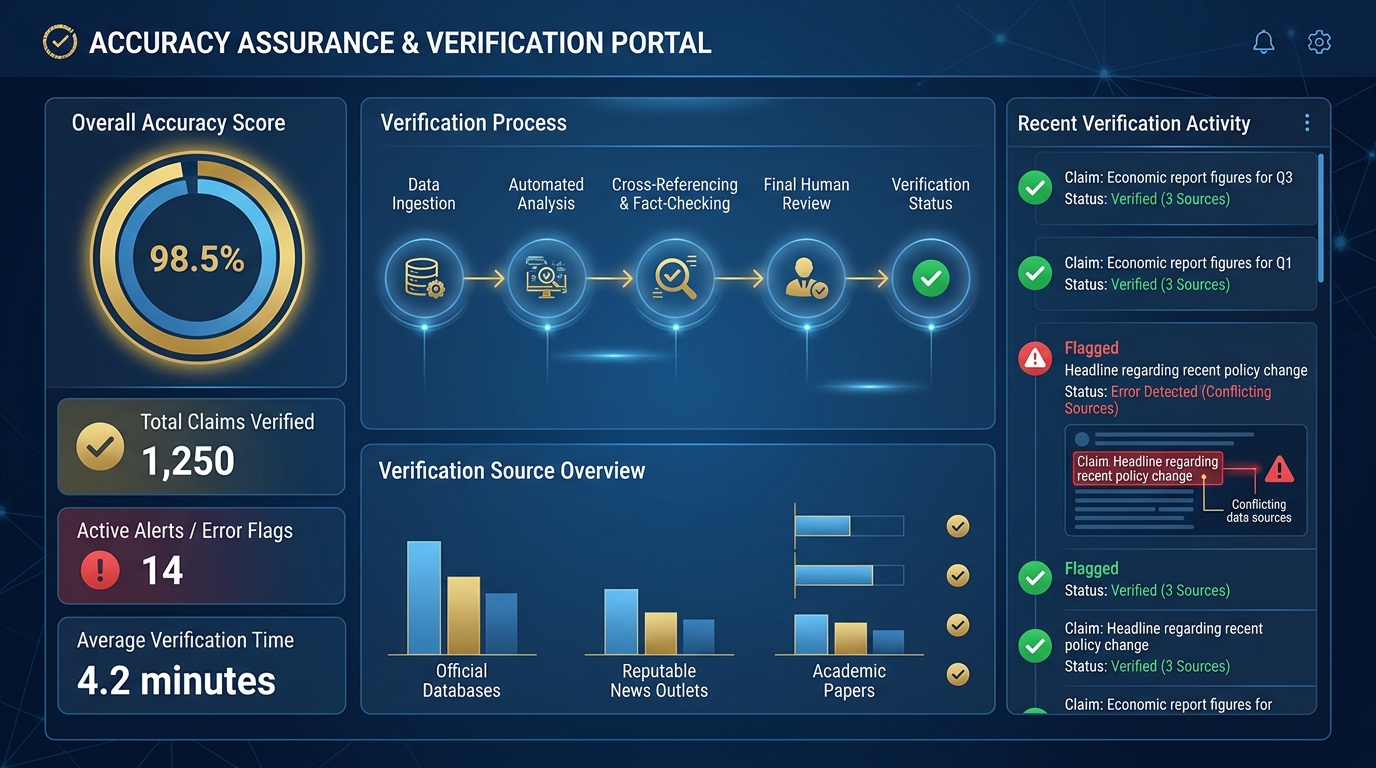Open claim Economic report figures for Q1
This screenshot has width=1376, height=768.
[1175, 274]
